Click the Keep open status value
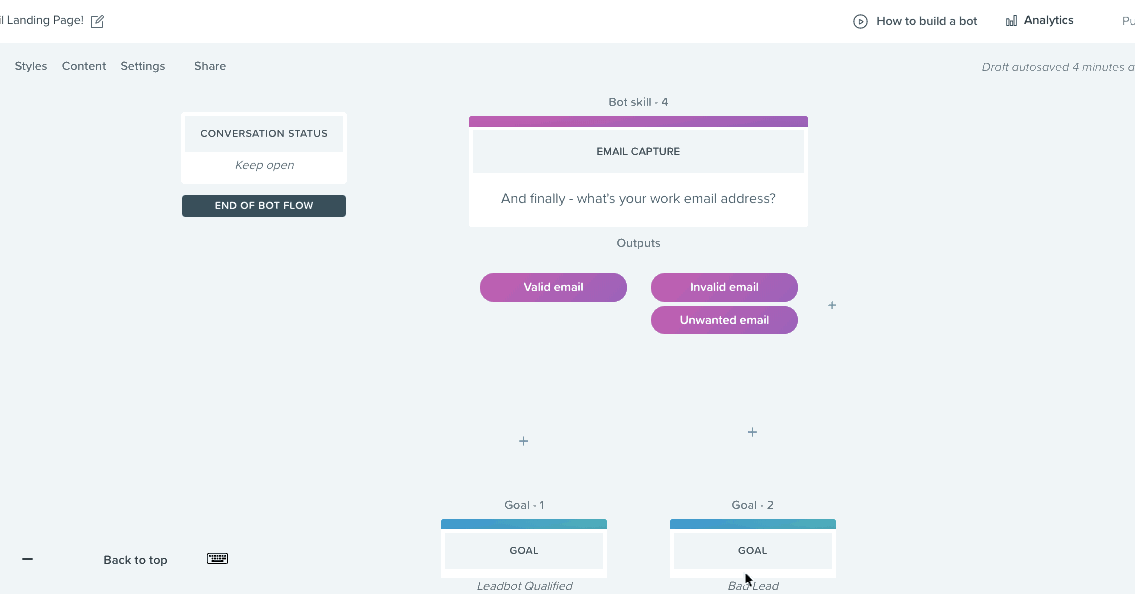 pyautogui.click(x=264, y=165)
